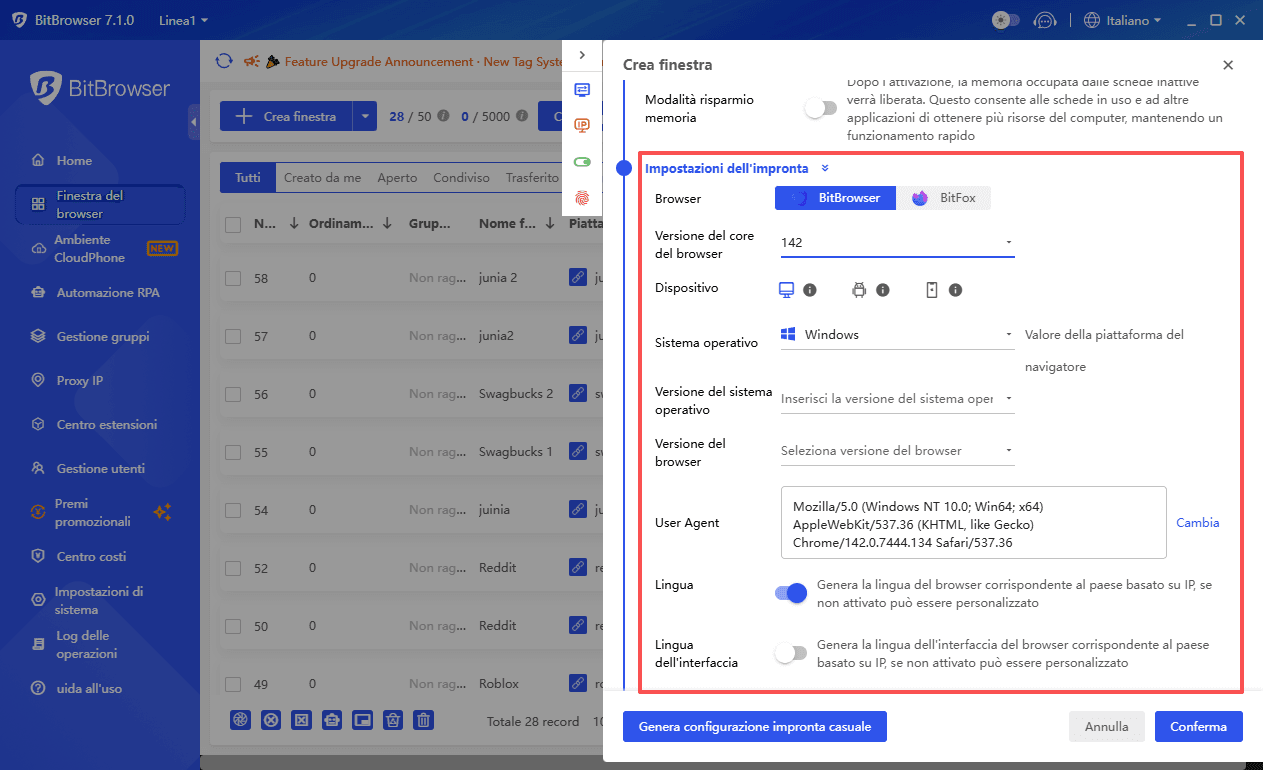
Task: Open Versione del core del browser dropdown
Action: click(897, 242)
